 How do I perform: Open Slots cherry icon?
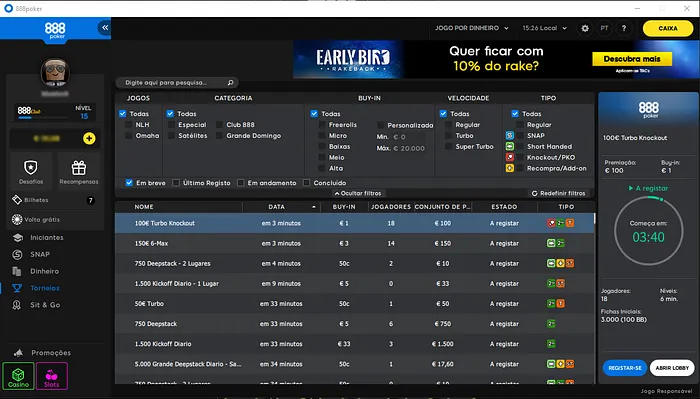[x=52, y=376]
